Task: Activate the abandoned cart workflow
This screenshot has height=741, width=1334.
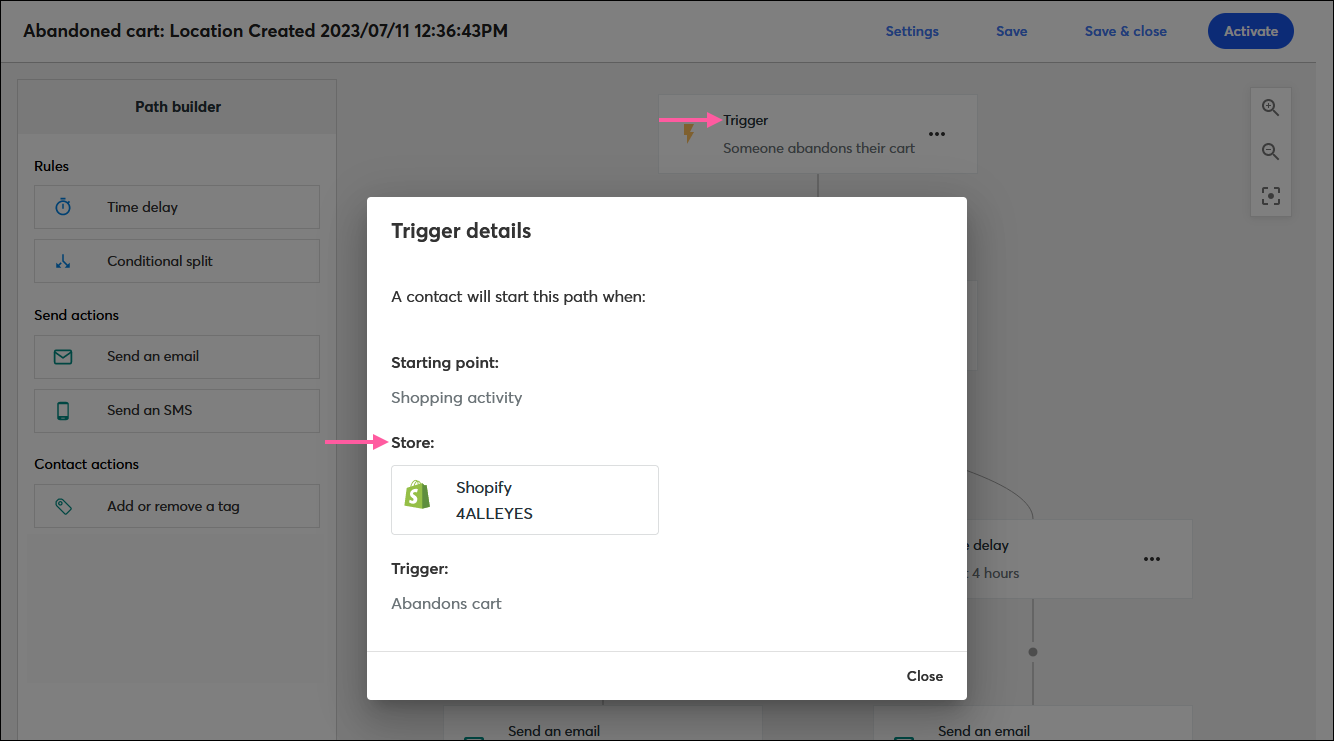Action: point(1250,31)
